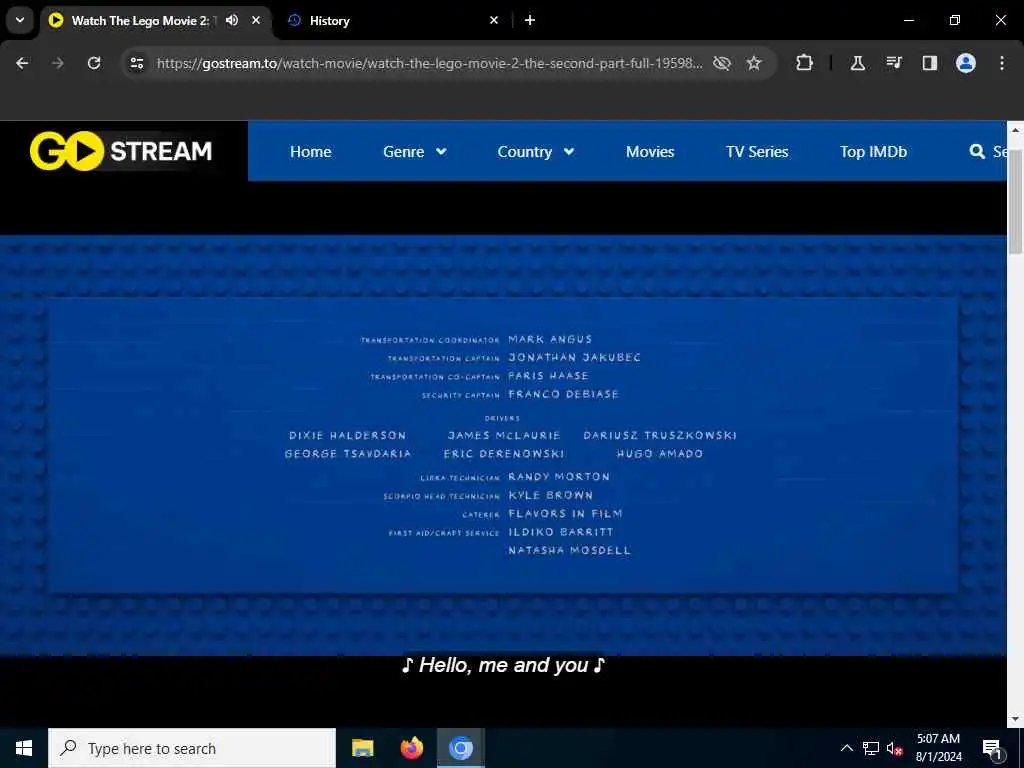1024x768 pixels.
Task: View site information icon in address bar
Action: [136, 63]
